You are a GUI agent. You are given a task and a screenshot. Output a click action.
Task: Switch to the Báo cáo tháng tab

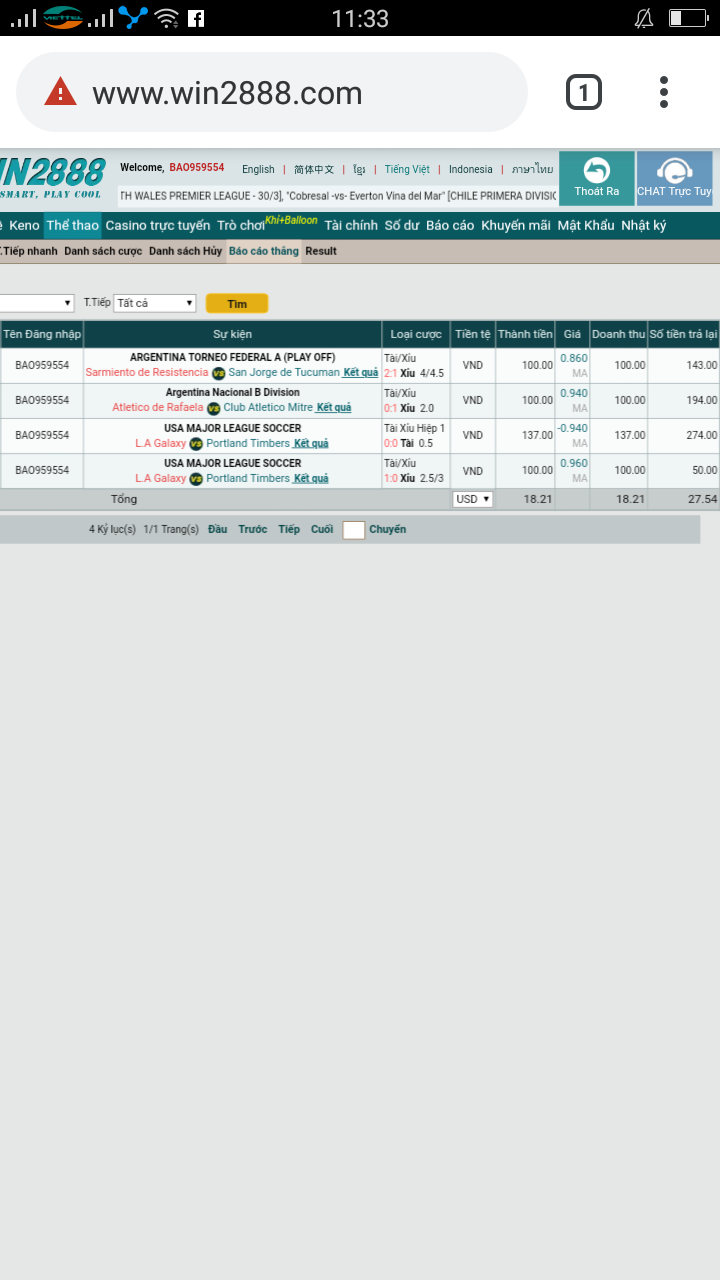(263, 251)
